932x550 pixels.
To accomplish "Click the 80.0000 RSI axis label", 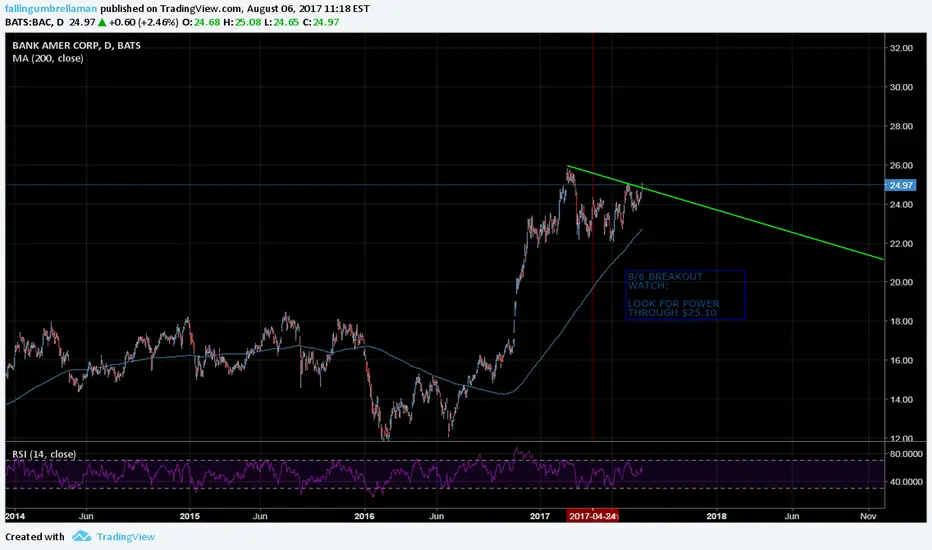I will (906, 454).
